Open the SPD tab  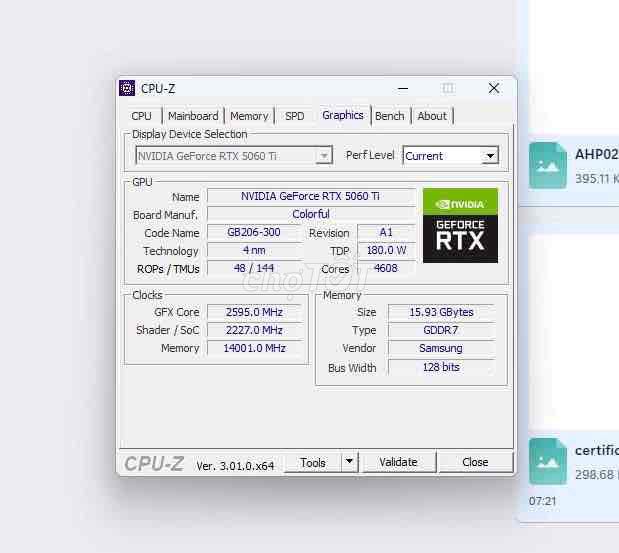(x=294, y=116)
